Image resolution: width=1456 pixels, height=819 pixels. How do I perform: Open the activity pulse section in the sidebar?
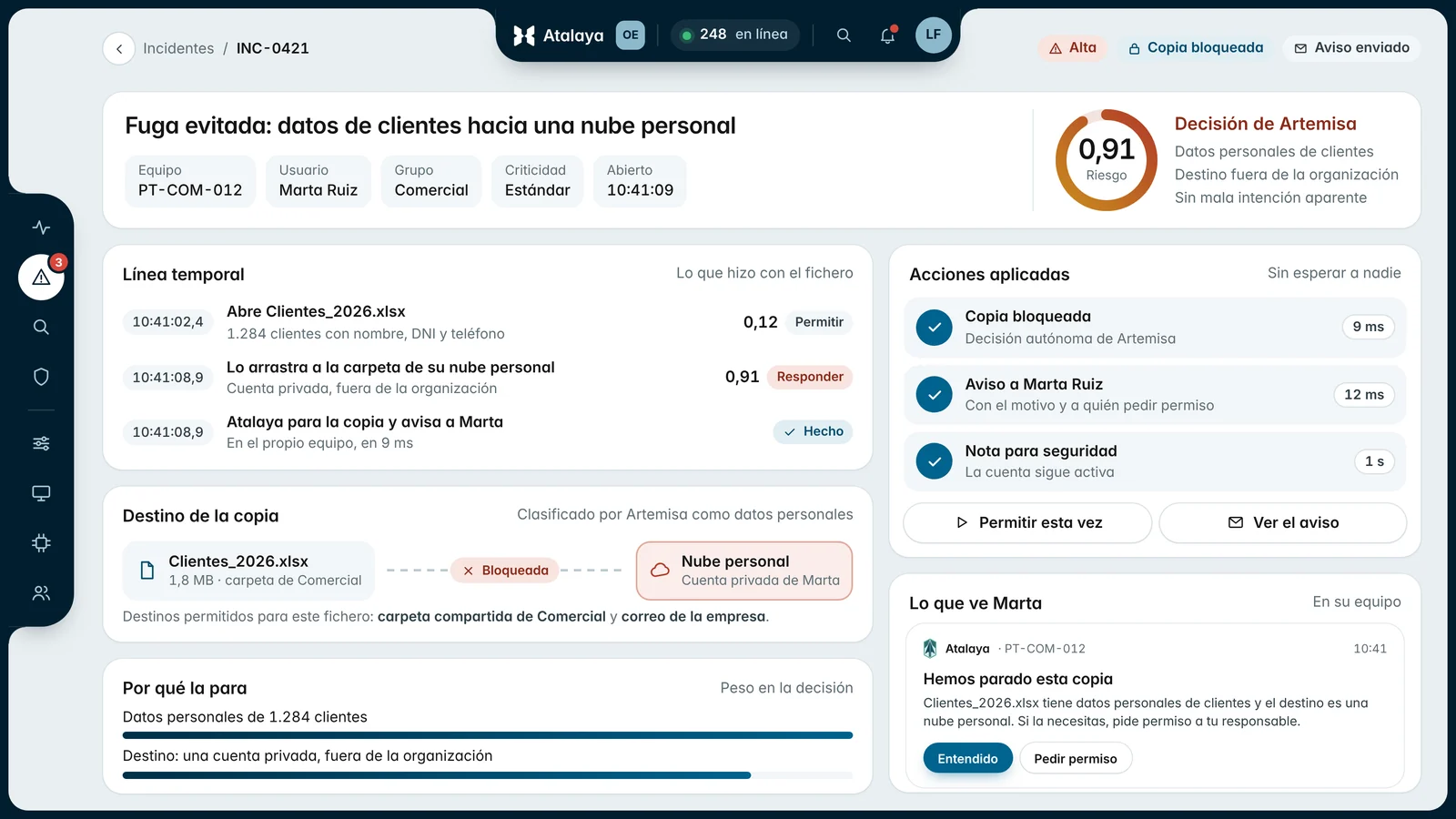(41, 227)
